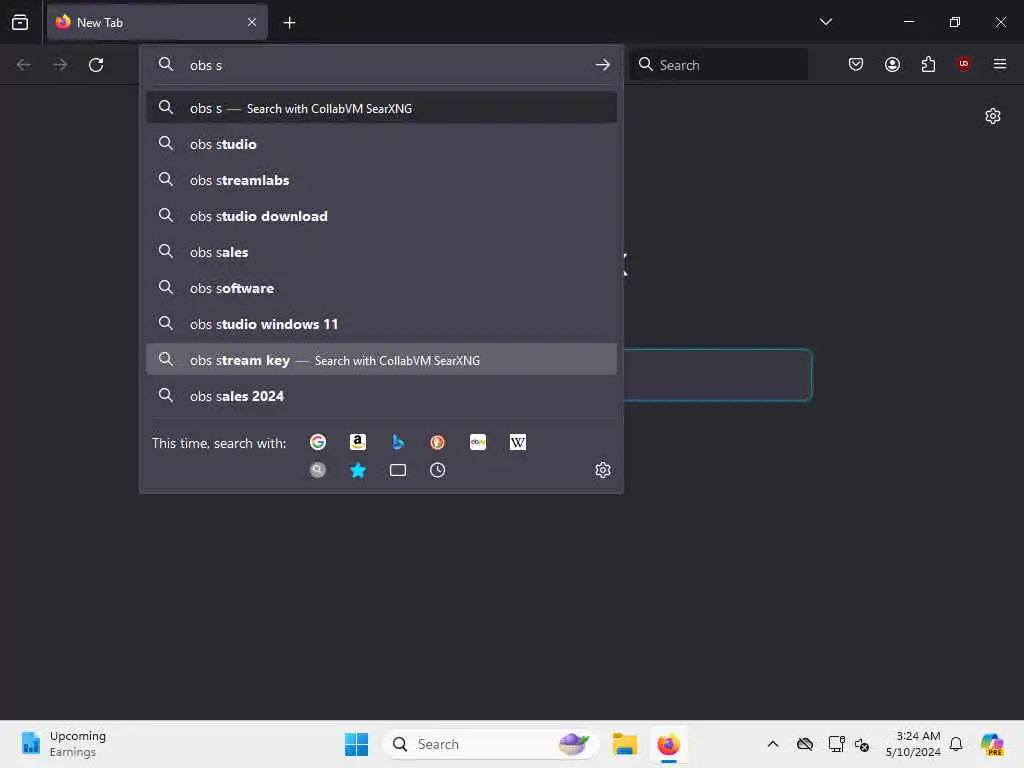Search this time with Bing icon
Screen dimensions: 1024x768
point(398,442)
